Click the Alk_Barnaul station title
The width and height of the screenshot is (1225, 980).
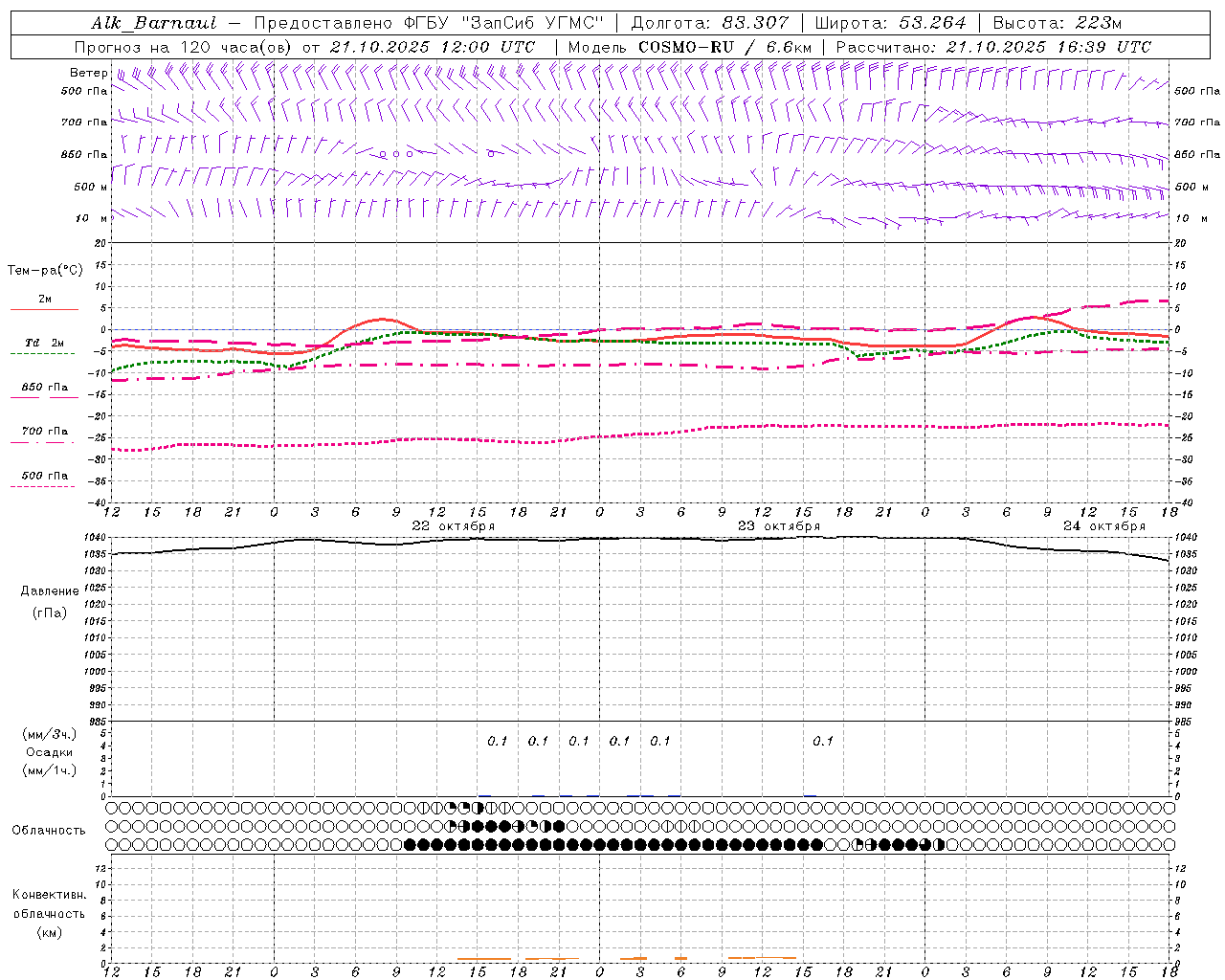click(x=154, y=23)
